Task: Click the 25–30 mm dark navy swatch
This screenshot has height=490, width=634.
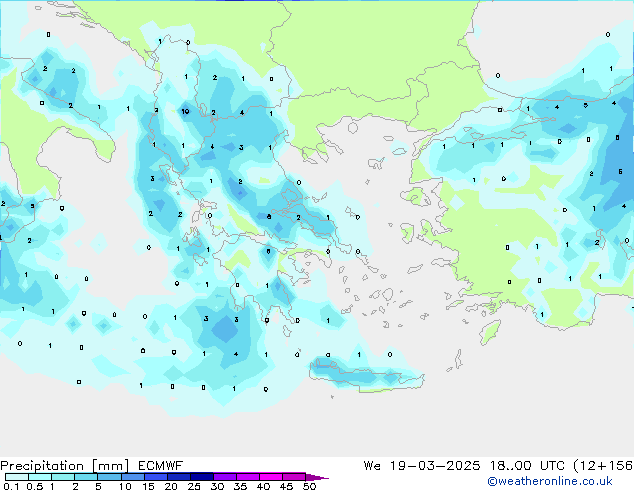Action: point(202,477)
